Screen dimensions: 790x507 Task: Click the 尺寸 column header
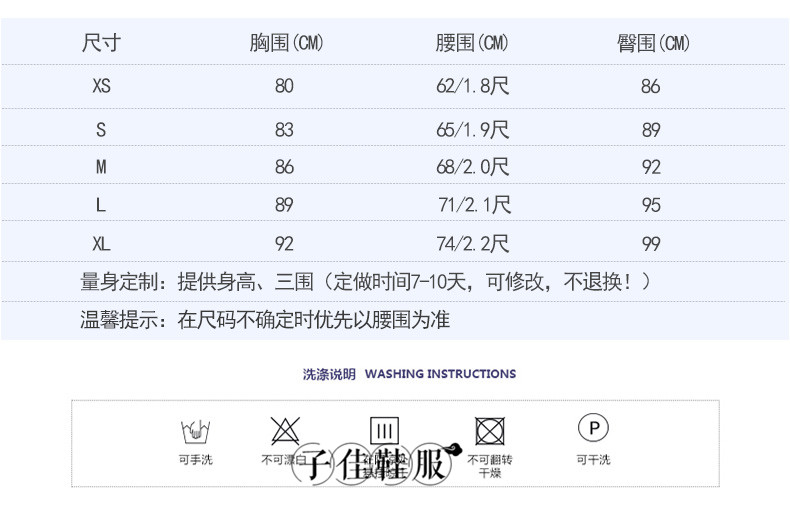coord(101,43)
